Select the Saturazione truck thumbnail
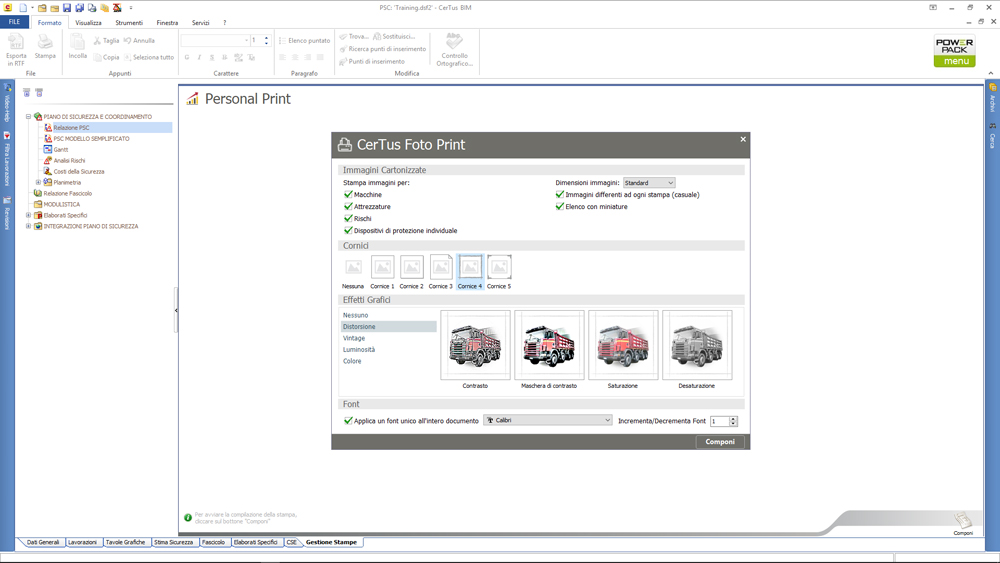This screenshot has width=1000, height=563. tap(623, 345)
